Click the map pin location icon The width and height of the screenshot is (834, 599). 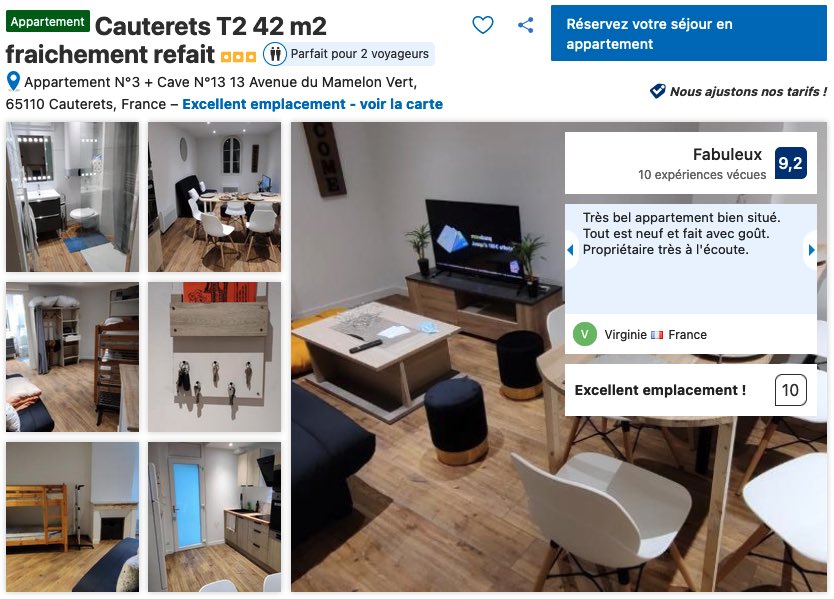[x=13, y=82]
